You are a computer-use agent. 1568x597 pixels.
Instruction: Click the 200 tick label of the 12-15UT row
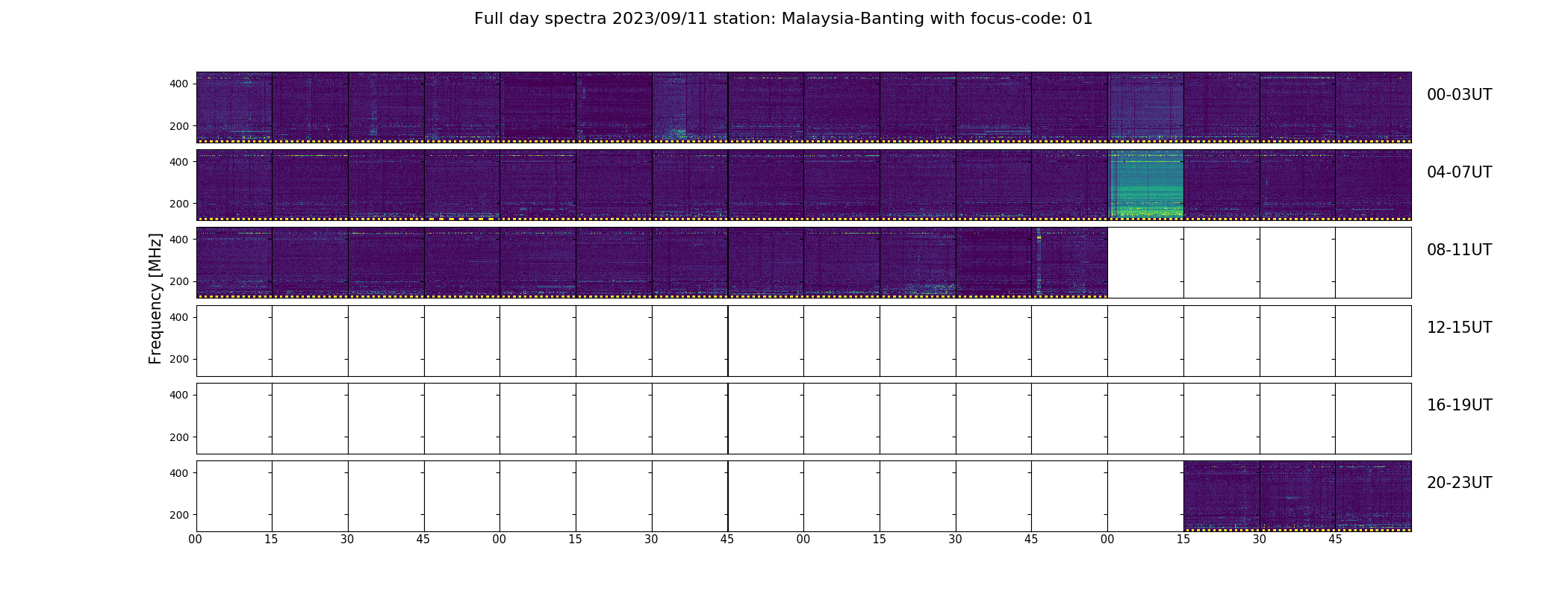pyautogui.click(x=179, y=359)
